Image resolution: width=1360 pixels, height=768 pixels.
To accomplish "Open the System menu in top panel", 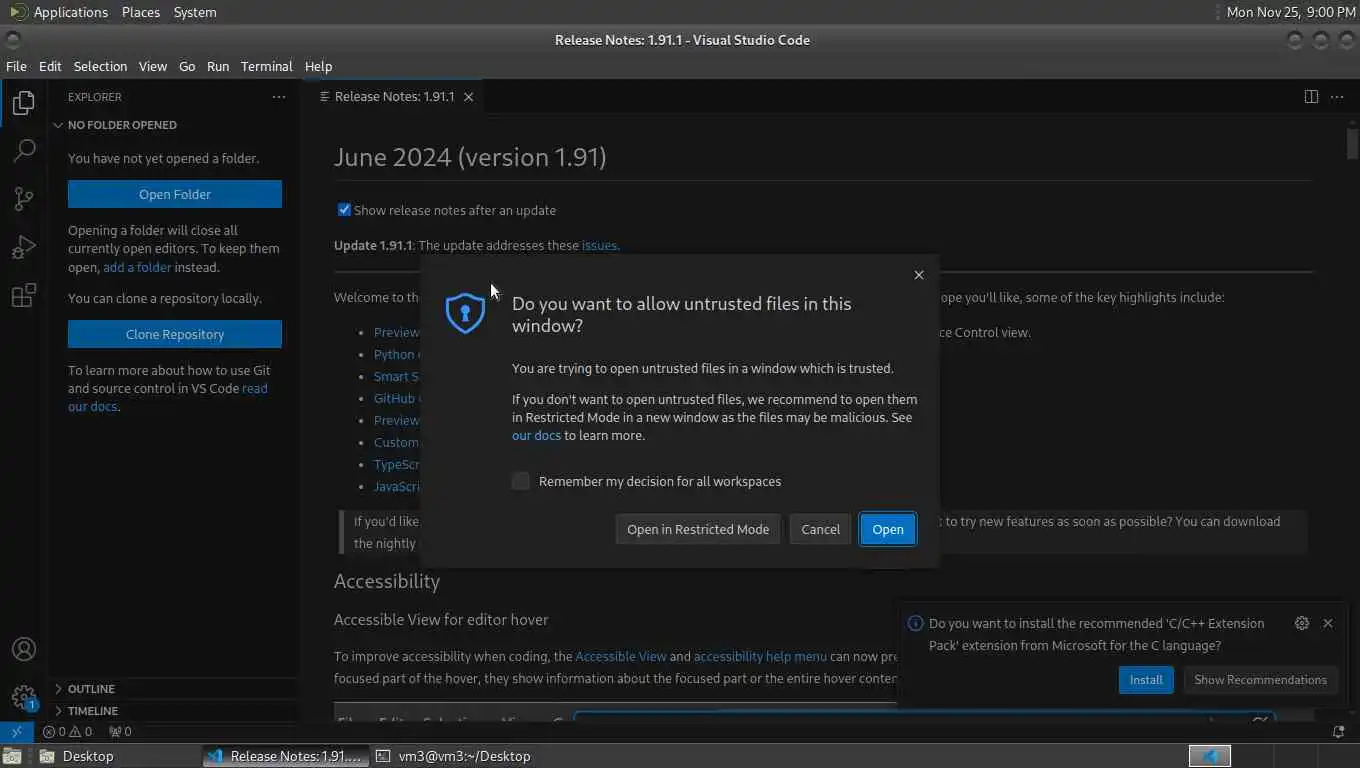I will [195, 12].
